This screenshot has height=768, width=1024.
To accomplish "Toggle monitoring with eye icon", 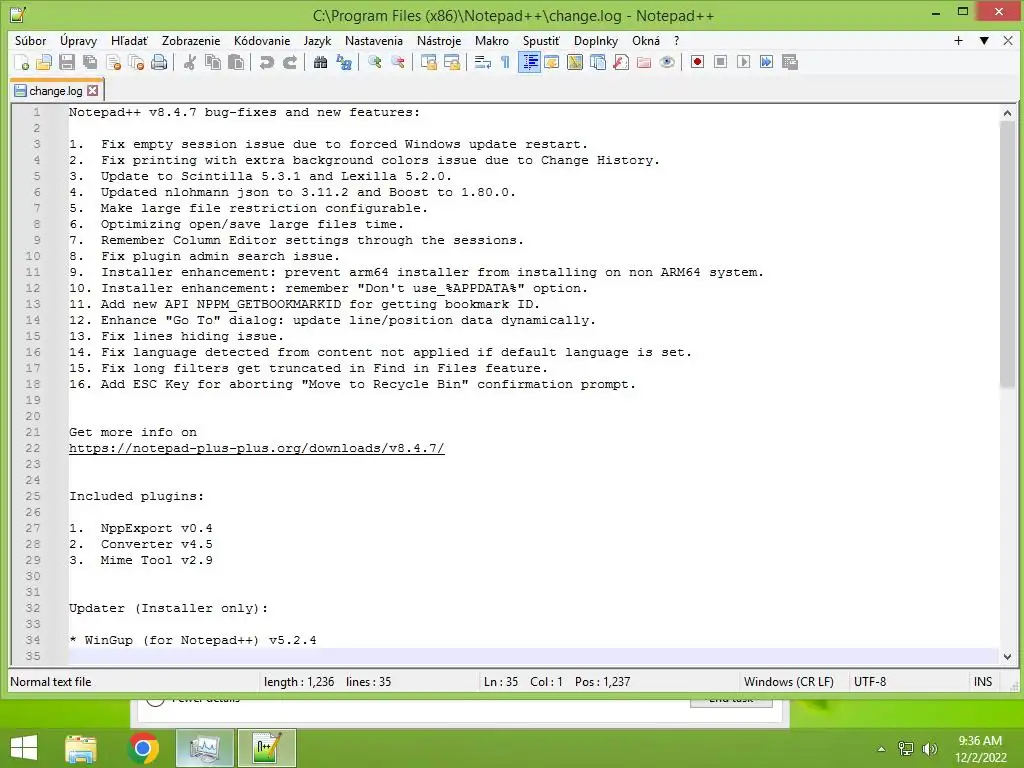I will pos(667,62).
